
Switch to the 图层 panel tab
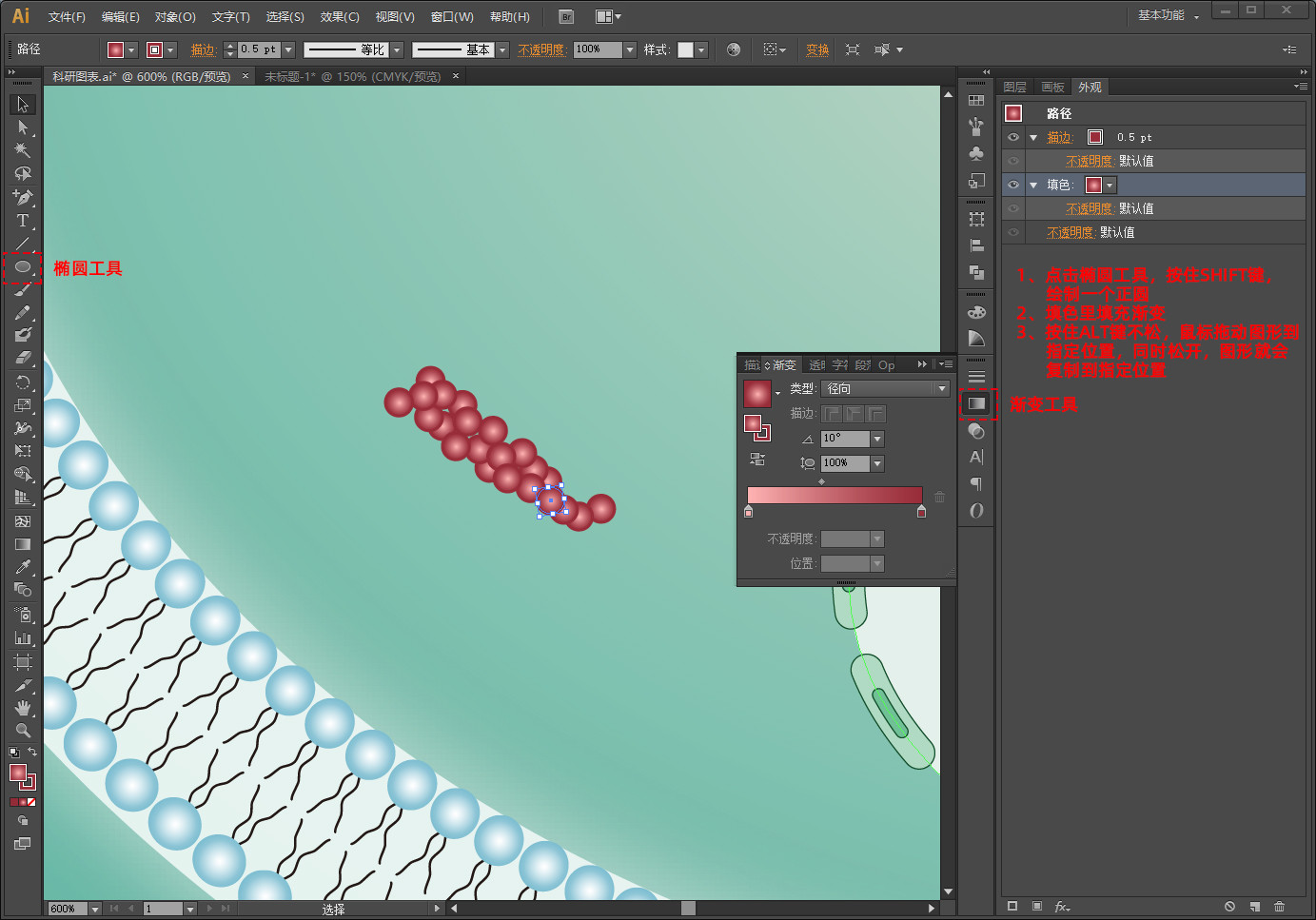point(1015,87)
